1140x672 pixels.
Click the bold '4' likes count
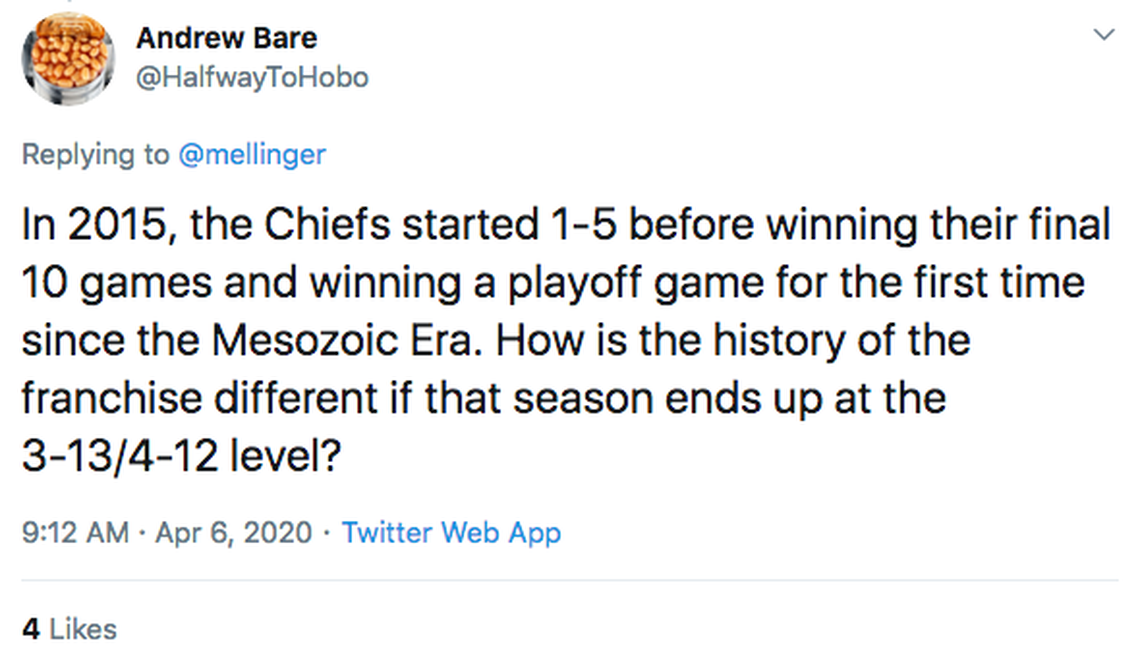31,629
